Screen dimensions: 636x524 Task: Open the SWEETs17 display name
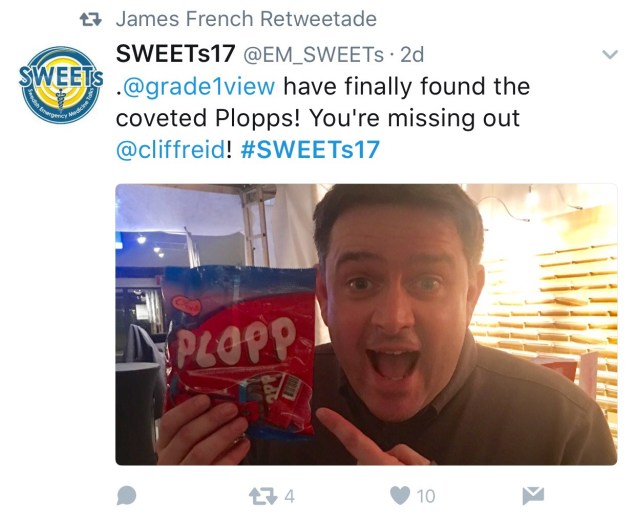point(176,54)
